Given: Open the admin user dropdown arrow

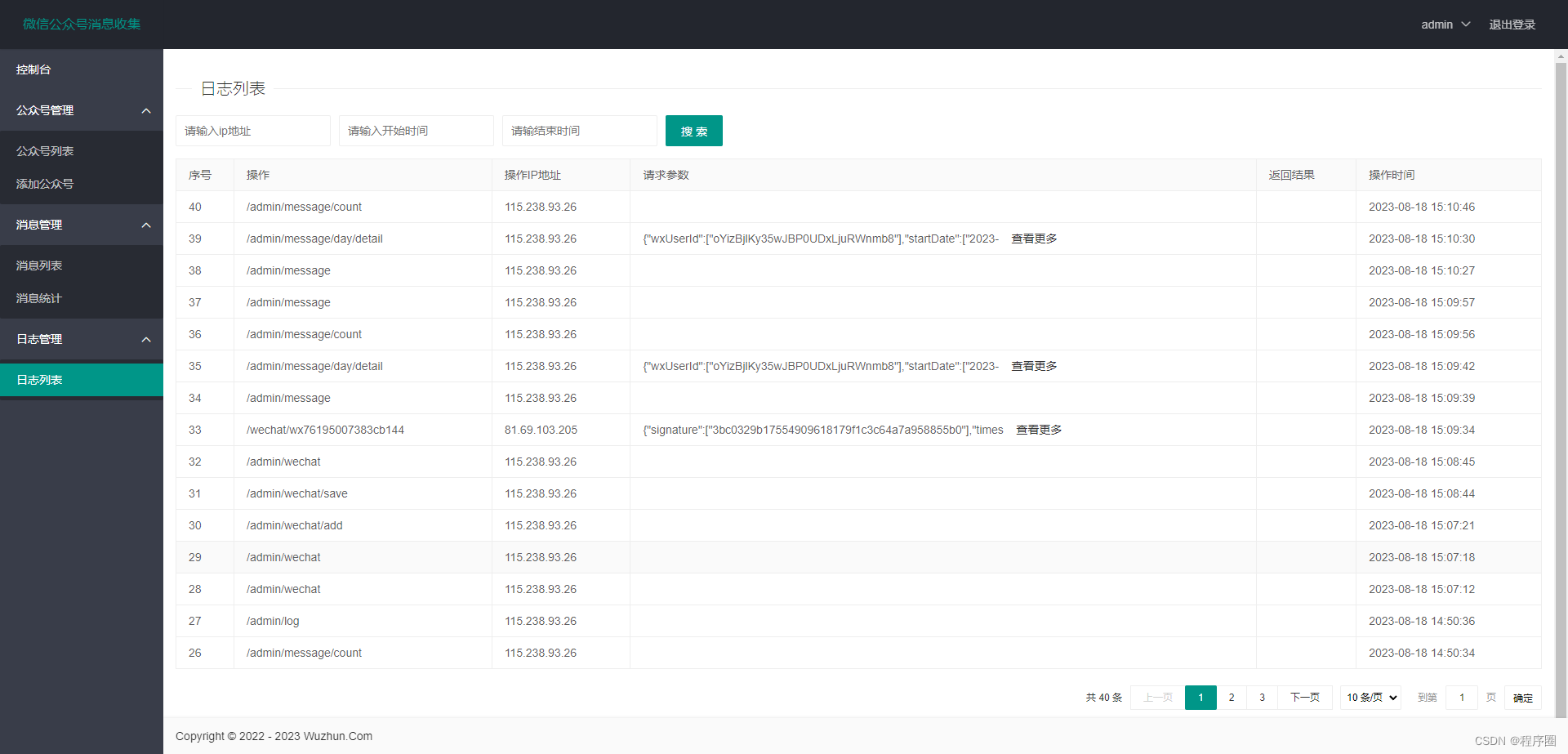Looking at the screenshot, I should pos(1466,25).
